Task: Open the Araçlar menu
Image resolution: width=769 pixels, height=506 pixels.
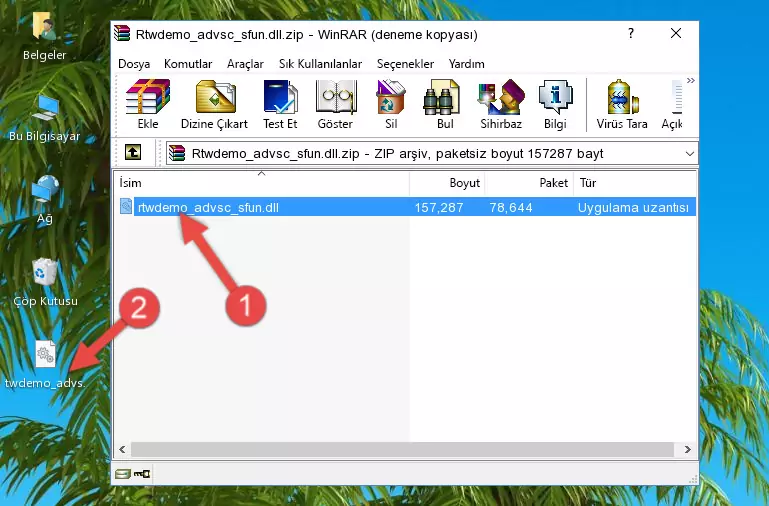Action: click(x=245, y=64)
